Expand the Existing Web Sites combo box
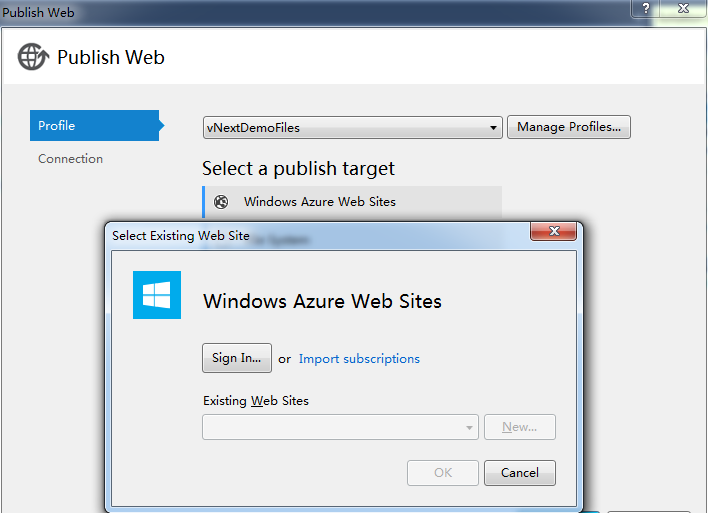This screenshot has width=708, height=513. coord(340,427)
